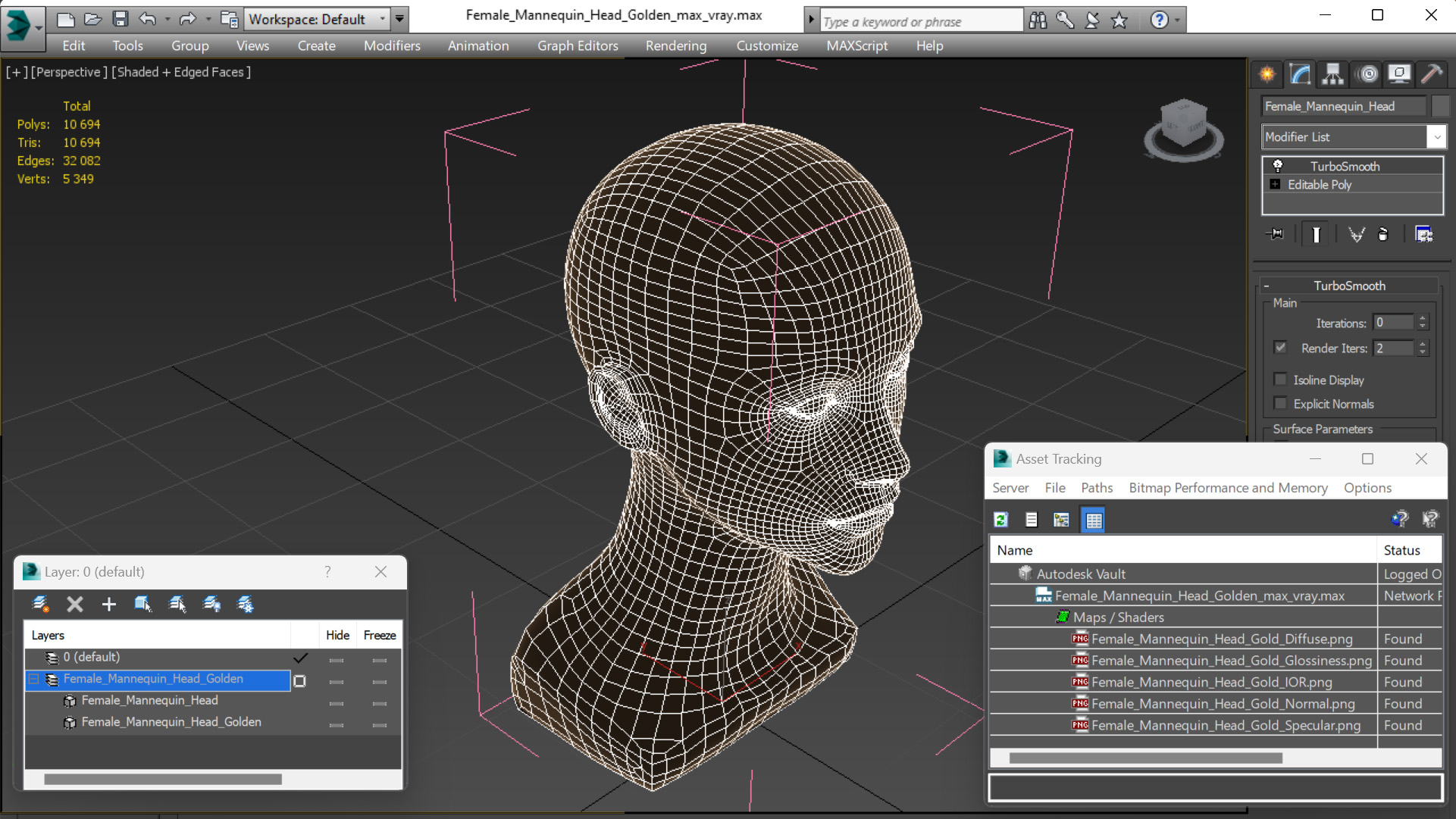Viewport: 1456px width, 819px height.
Task: Click the Graph Editors menu
Action: (x=577, y=45)
